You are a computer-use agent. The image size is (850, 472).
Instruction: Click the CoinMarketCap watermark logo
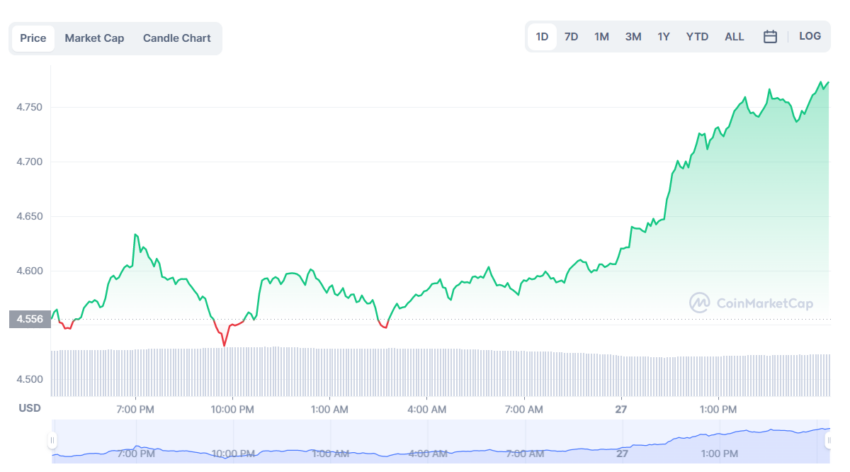[x=751, y=303]
